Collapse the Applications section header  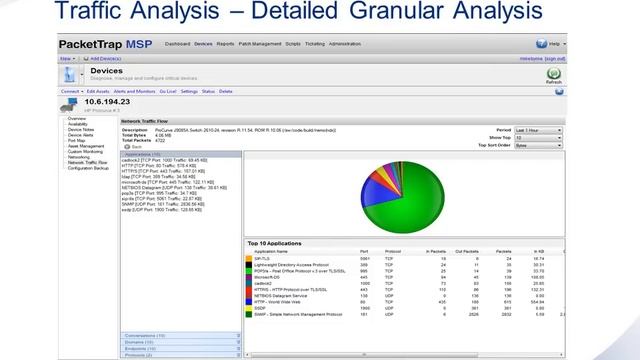pos(181,154)
